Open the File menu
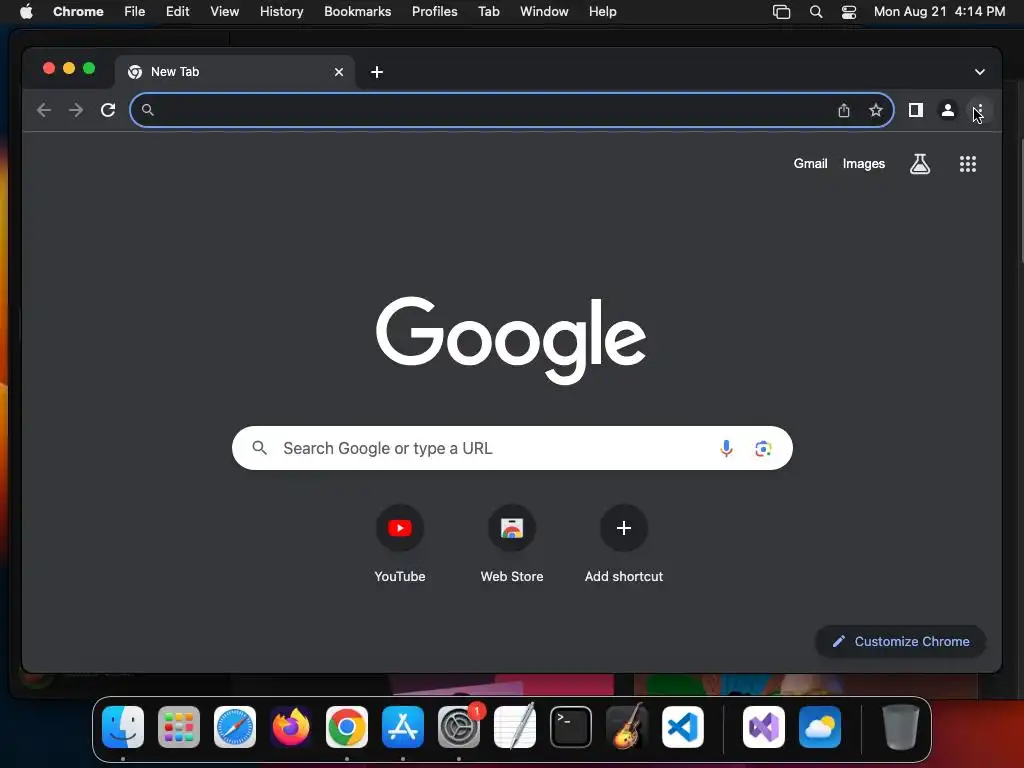The width and height of the screenshot is (1024, 768). (135, 12)
